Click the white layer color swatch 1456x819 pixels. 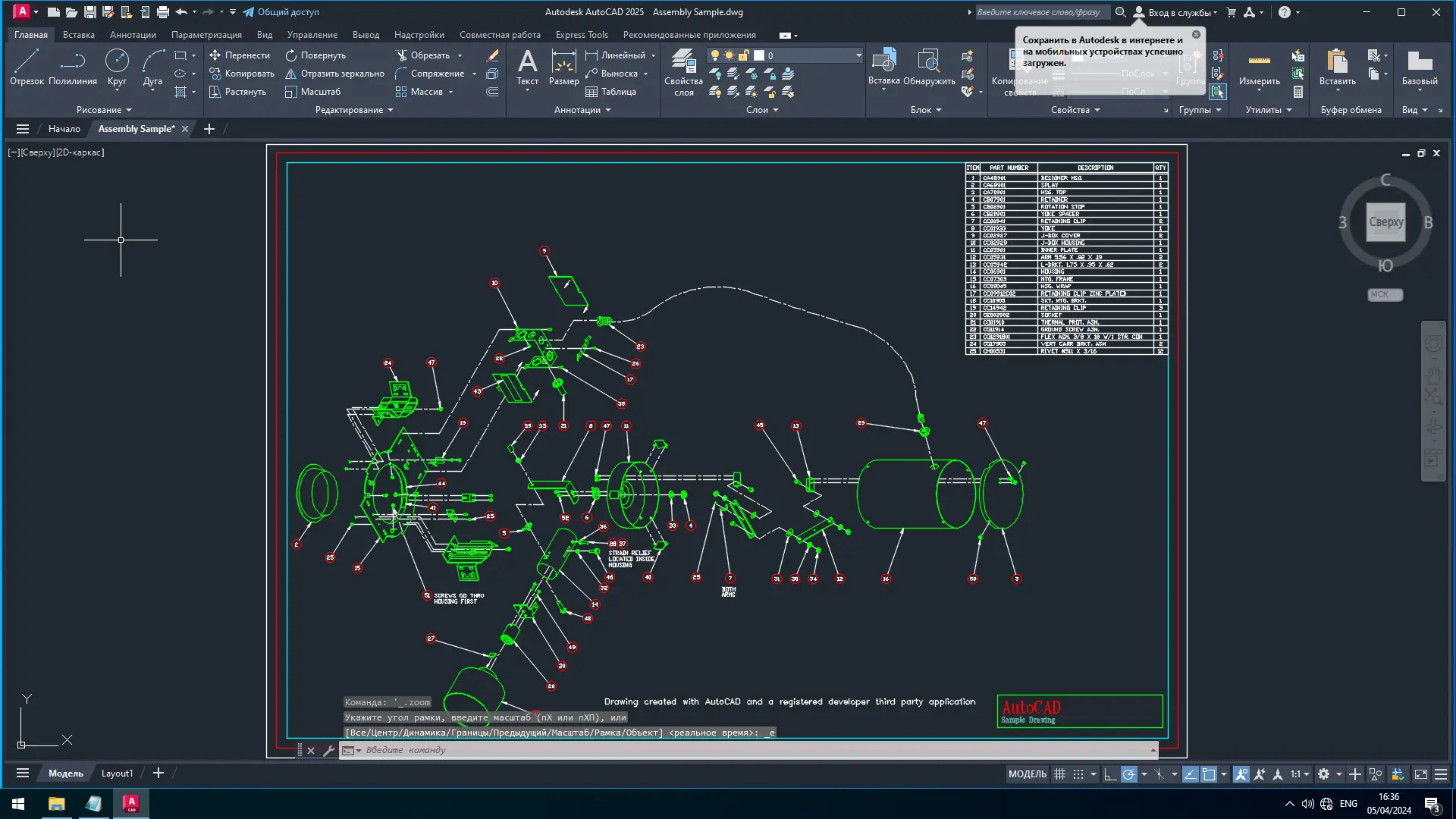[x=759, y=55]
